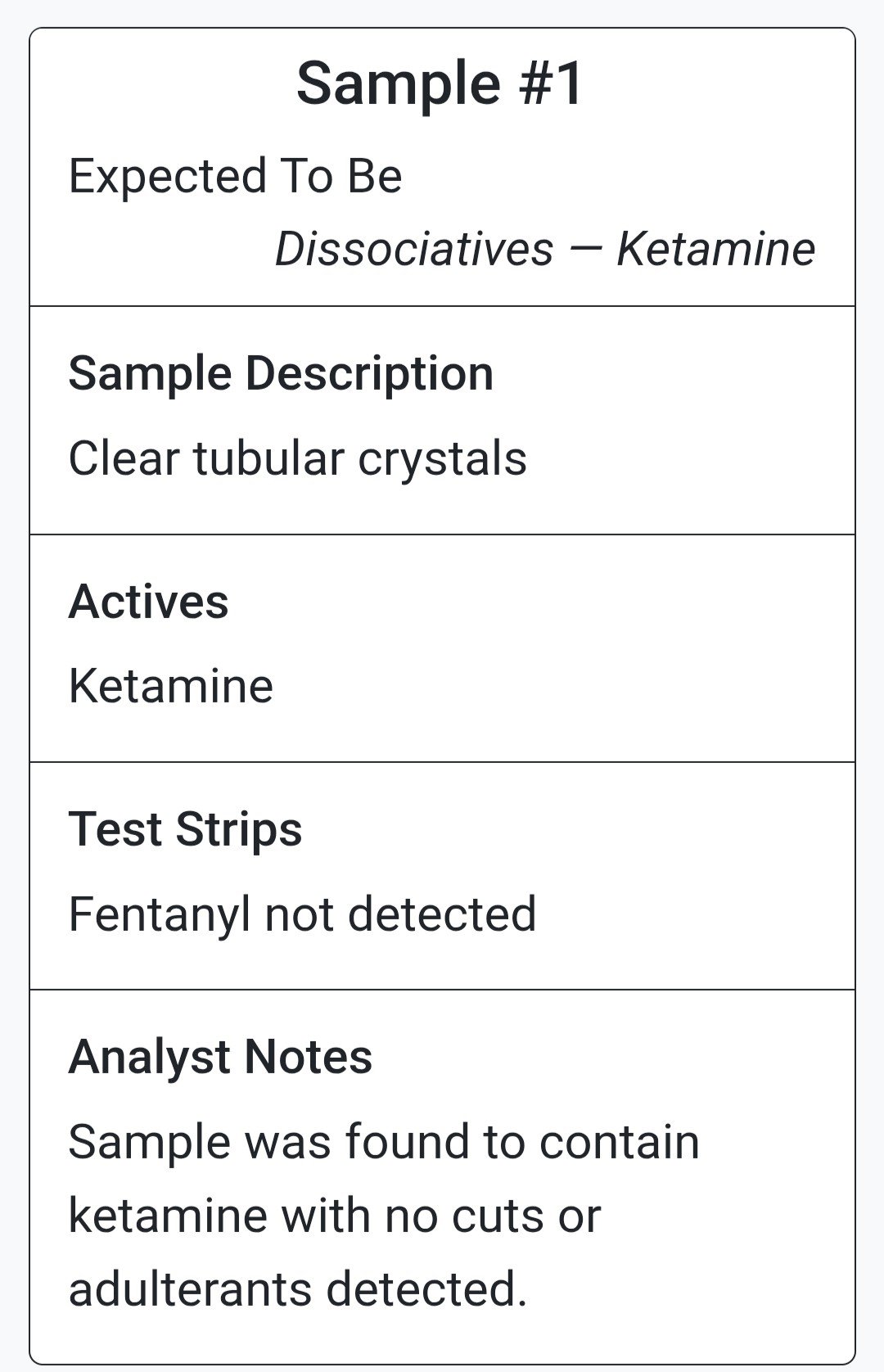The height and width of the screenshot is (1372, 884).
Task: Select the "Analyst Notes" heading
Action: coord(221,1057)
